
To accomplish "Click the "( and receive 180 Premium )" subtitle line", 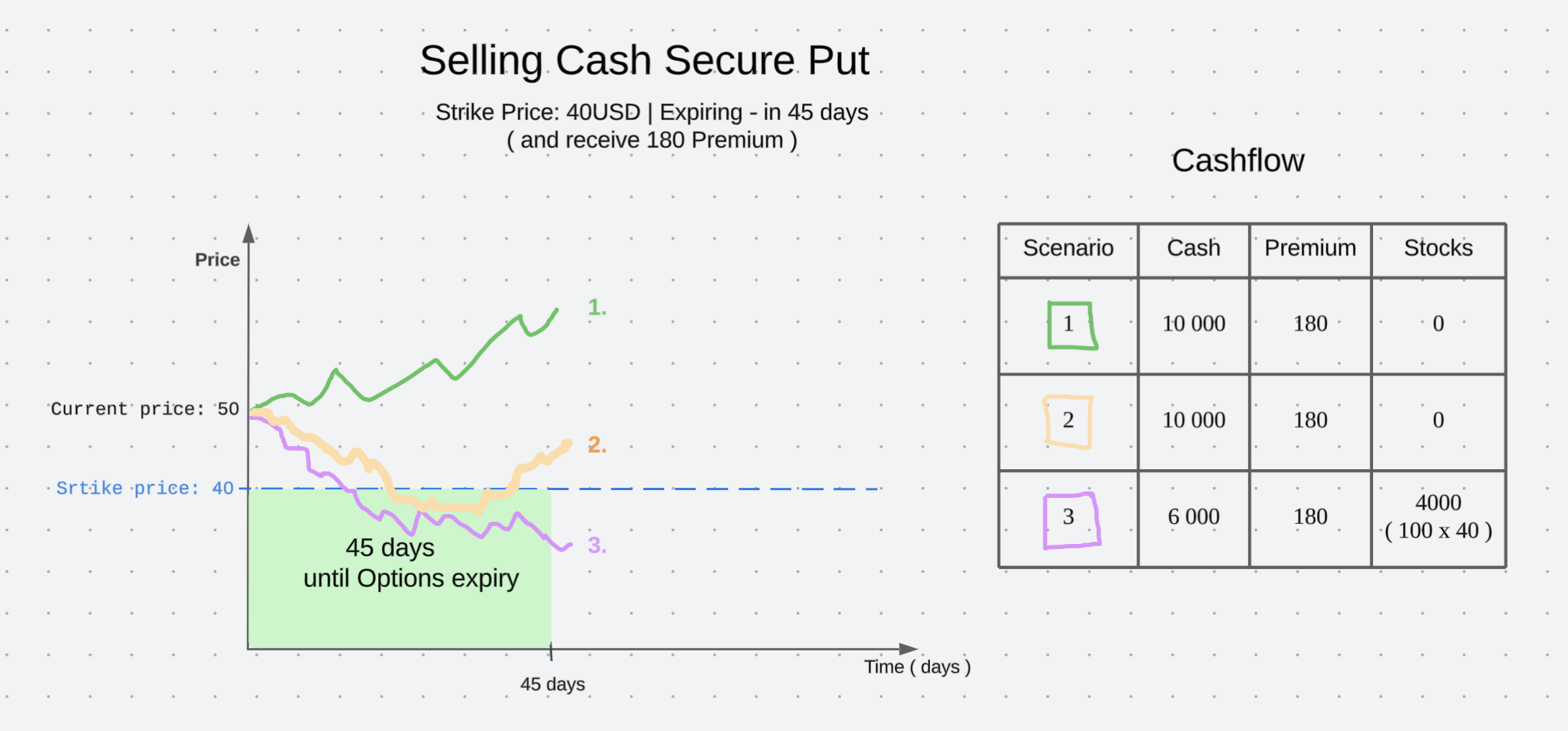I will (652, 140).
